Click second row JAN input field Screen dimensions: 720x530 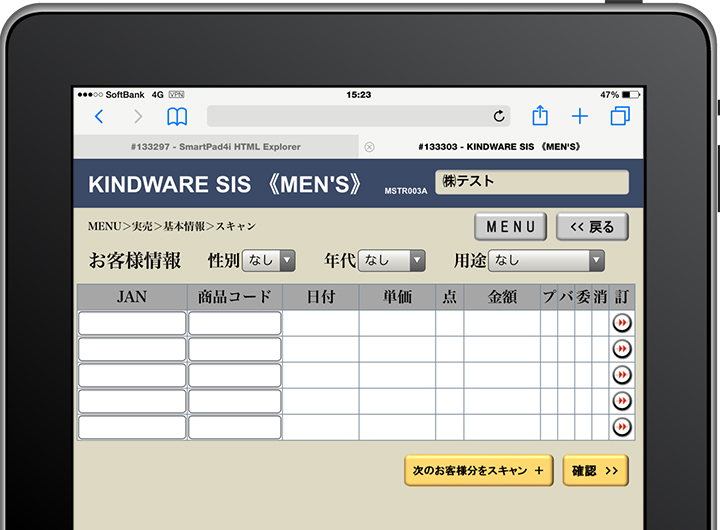(132, 349)
